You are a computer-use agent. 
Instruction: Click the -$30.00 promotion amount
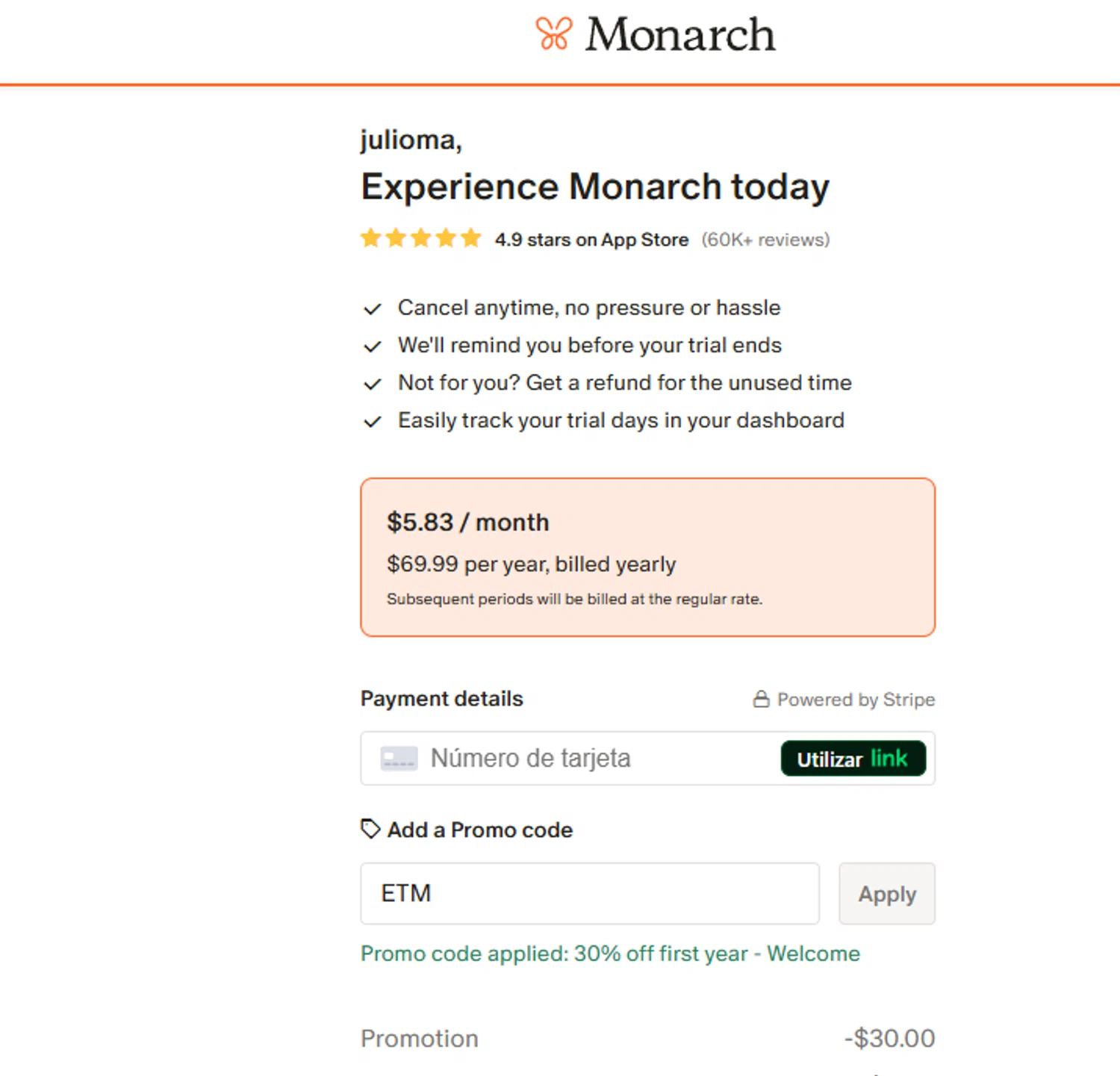tap(889, 1039)
